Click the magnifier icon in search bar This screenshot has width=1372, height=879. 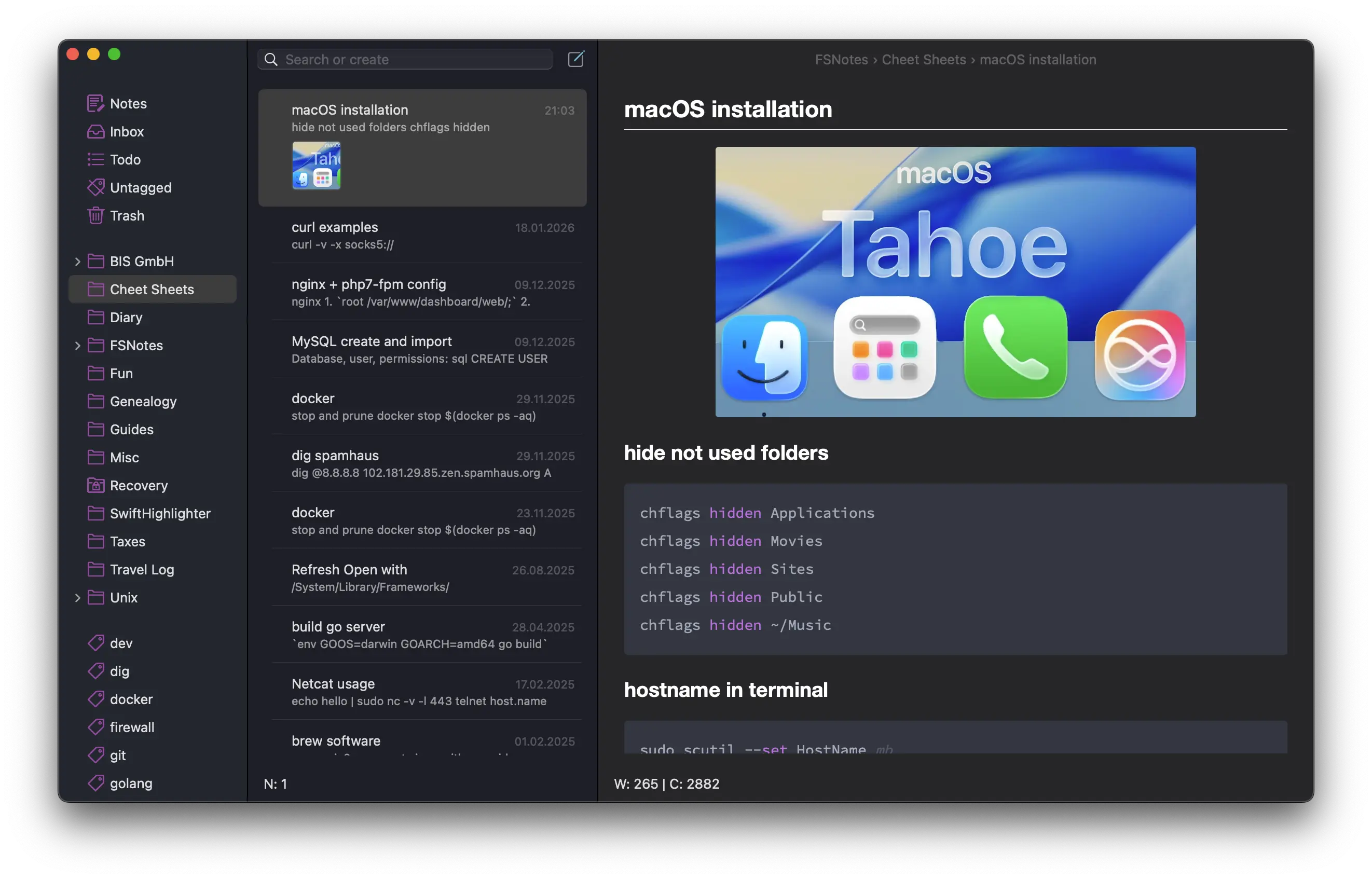[271, 59]
